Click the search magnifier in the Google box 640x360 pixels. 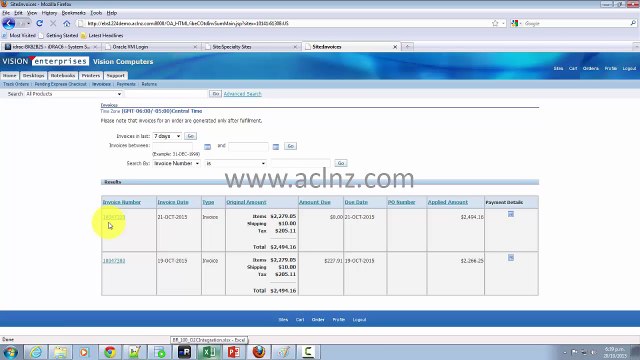click(633, 23)
